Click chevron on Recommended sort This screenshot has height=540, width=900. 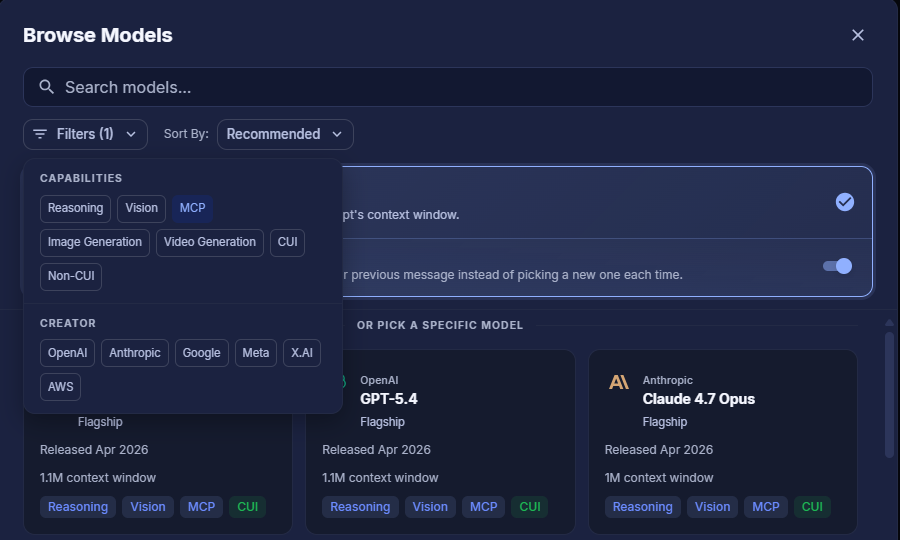point(337,134)
